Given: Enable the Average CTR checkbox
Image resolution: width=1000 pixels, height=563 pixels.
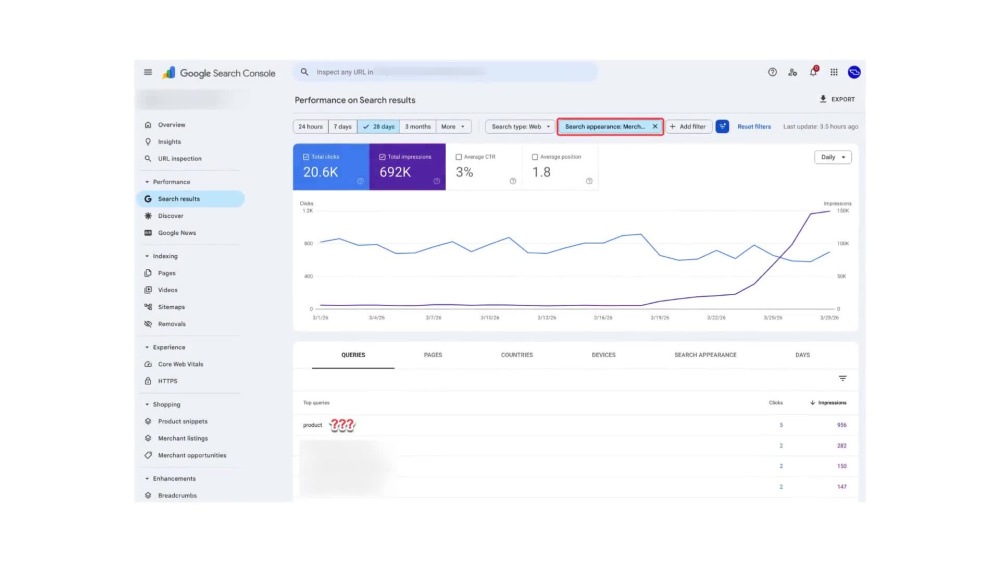Looking at the screenshot, I should (459, 157).
